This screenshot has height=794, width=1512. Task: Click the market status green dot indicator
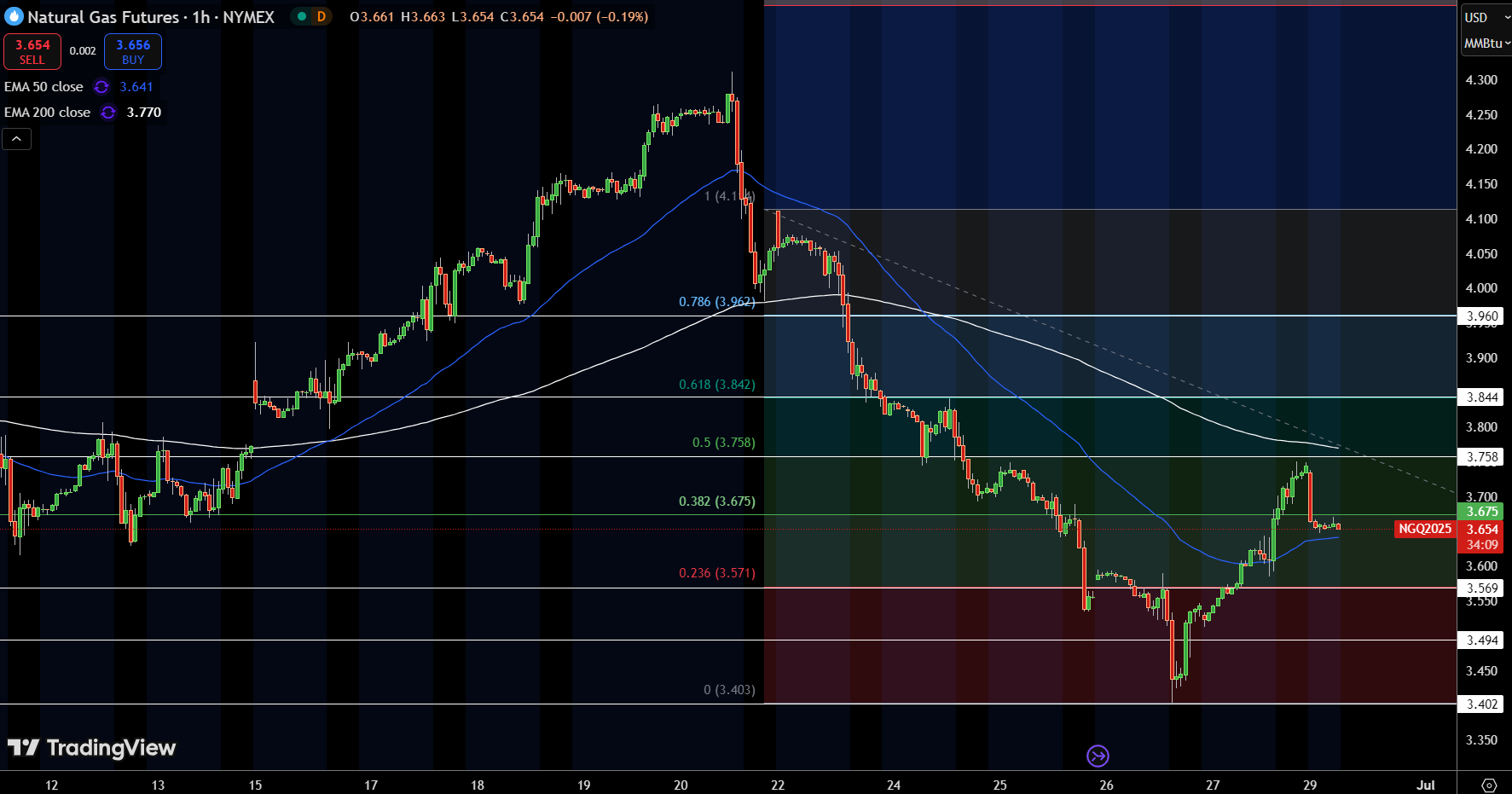click(x=302, y=16)
